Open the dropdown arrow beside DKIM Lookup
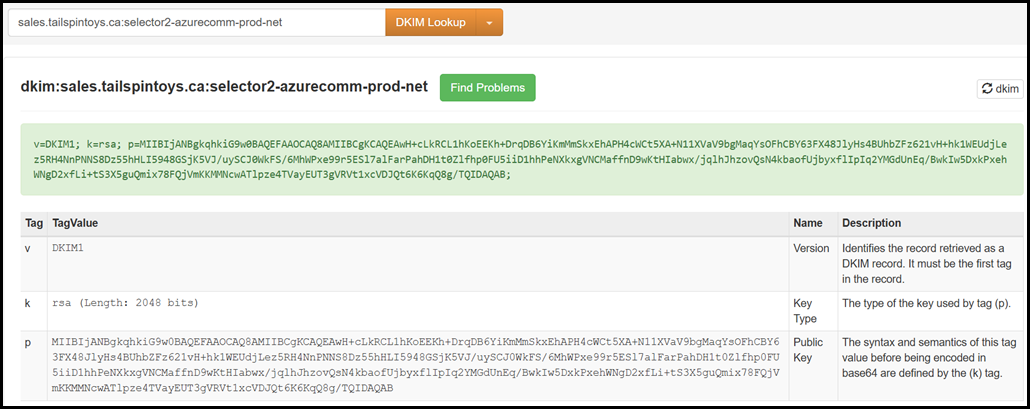The width and height of the screenshot is (1030, 409). 489,22
